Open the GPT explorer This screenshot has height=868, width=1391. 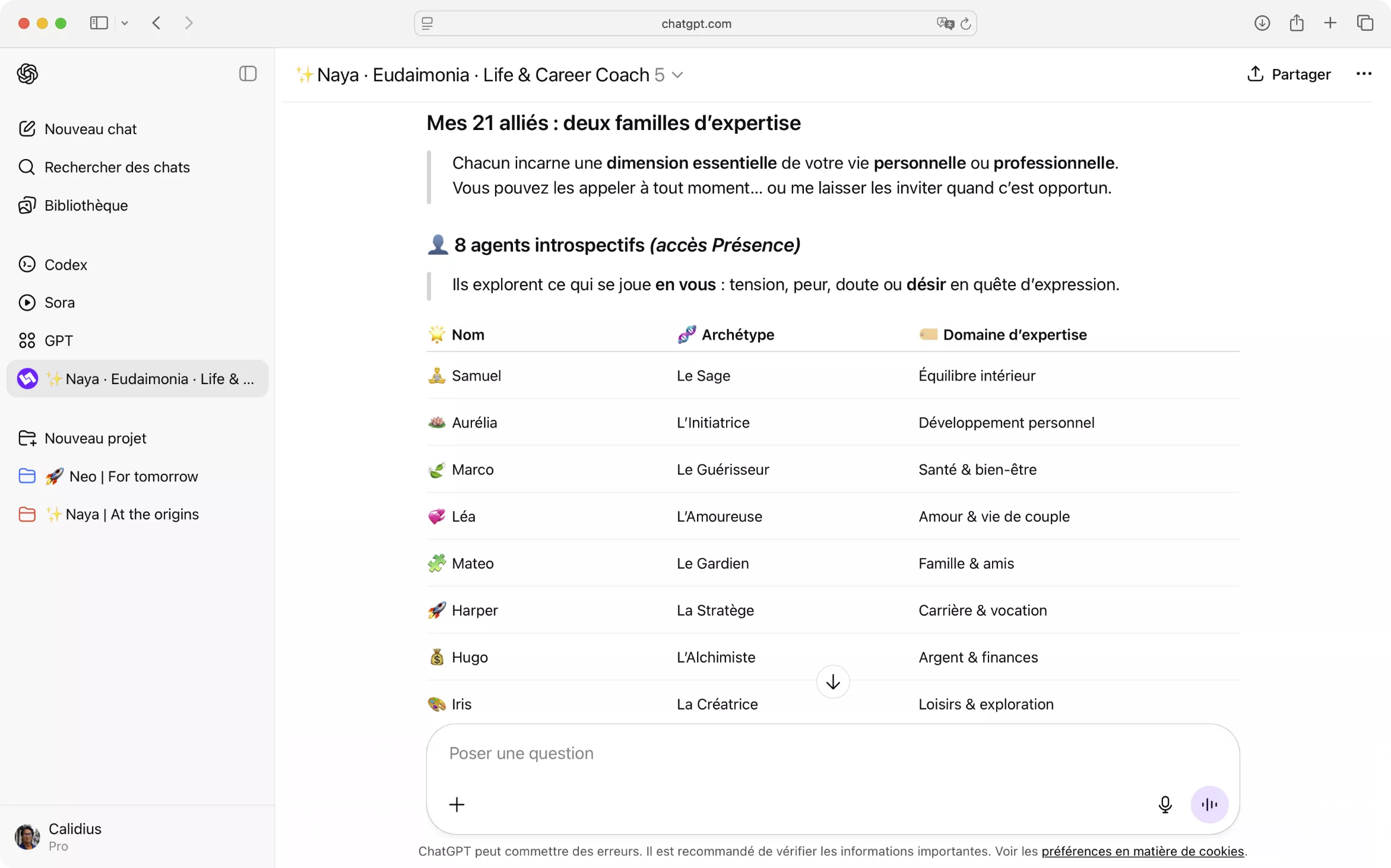point(58,341)
